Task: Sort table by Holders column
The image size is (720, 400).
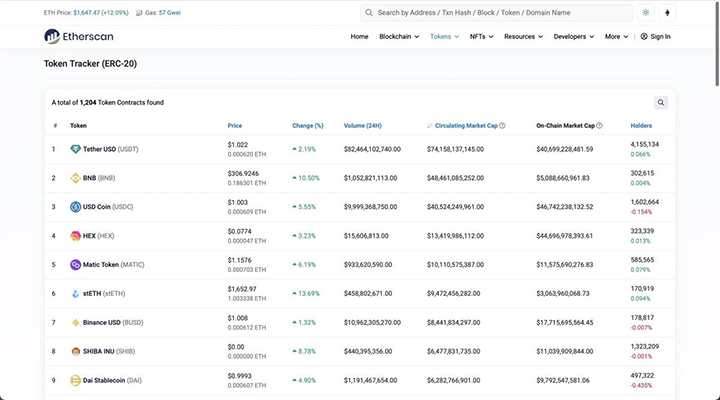Action: click(x=641, y=125)
